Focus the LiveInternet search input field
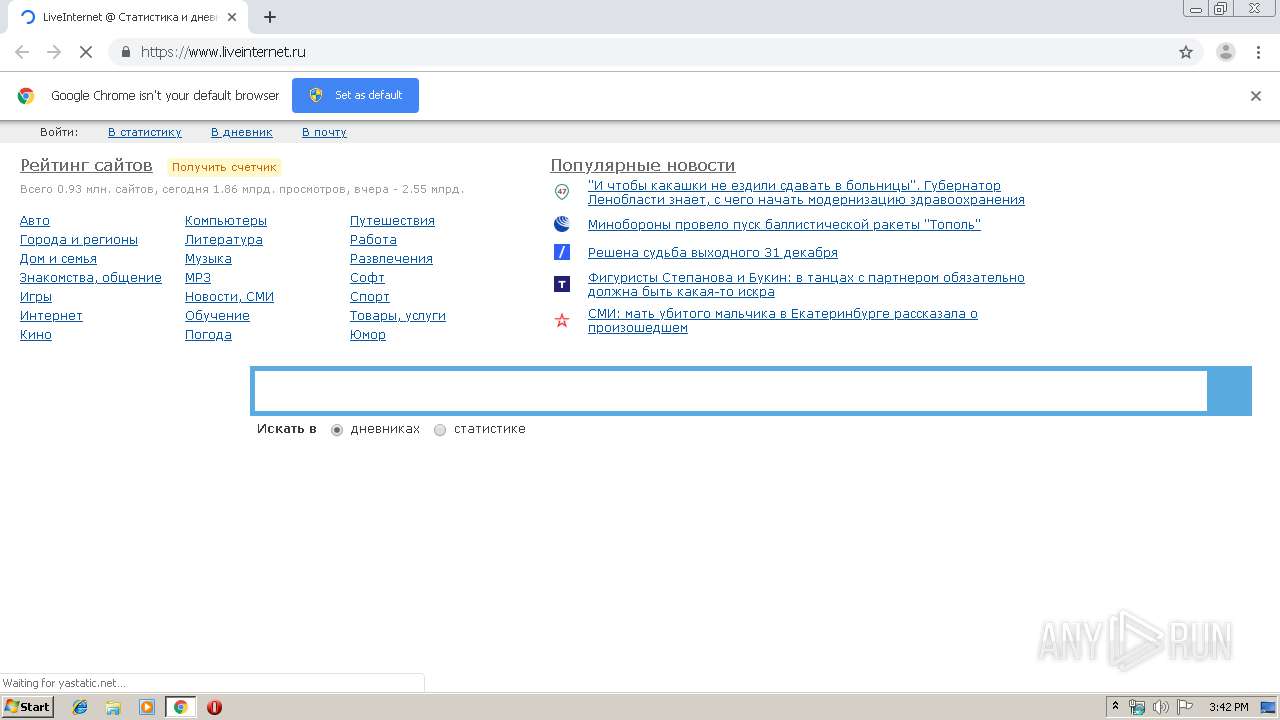Viewport: 1280px width, 720px height. point(730,391)
